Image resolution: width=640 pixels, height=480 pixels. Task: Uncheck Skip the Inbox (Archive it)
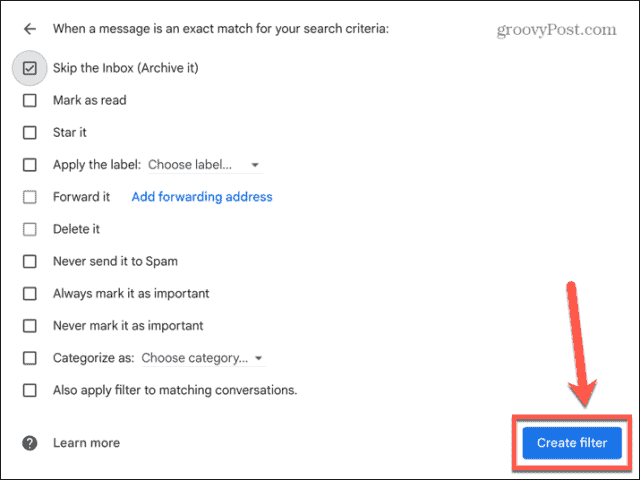(30, 68)
